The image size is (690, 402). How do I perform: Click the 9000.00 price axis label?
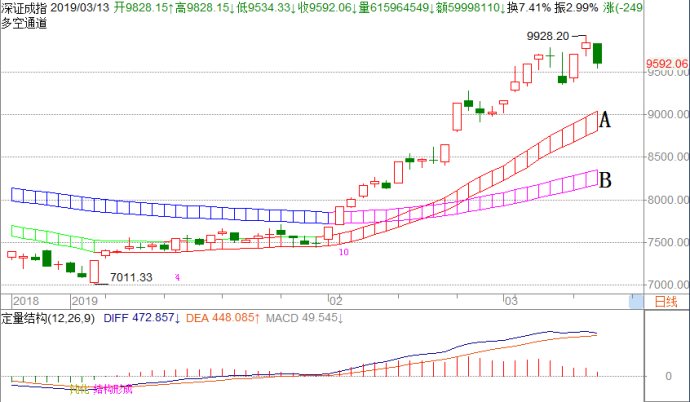click(668, 114)
